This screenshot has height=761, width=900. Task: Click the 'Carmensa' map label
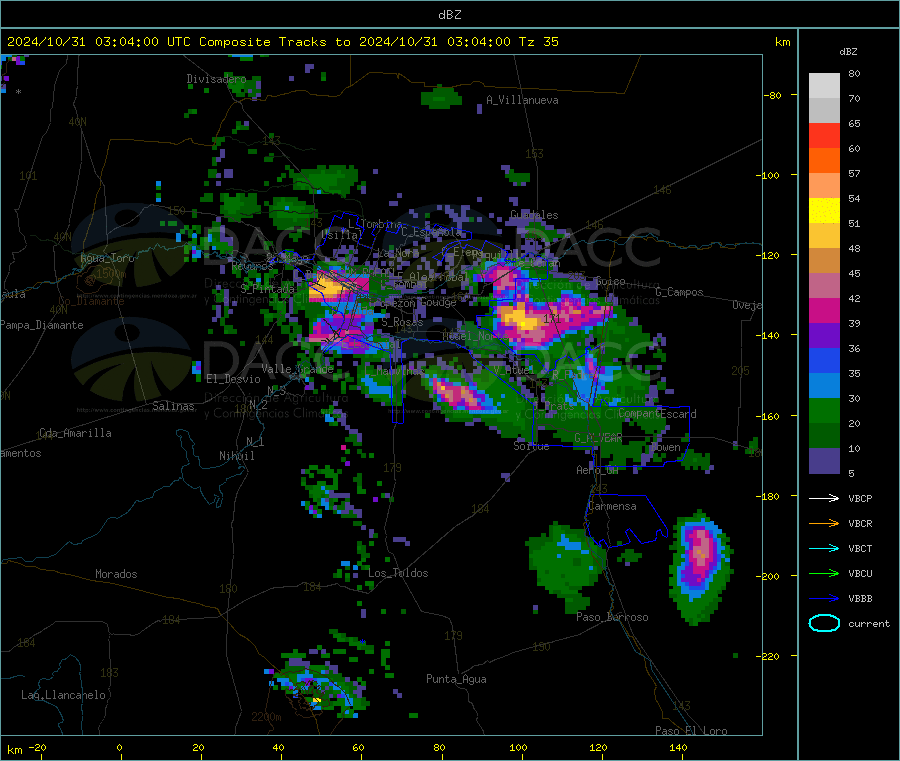(x=612, y=506)
